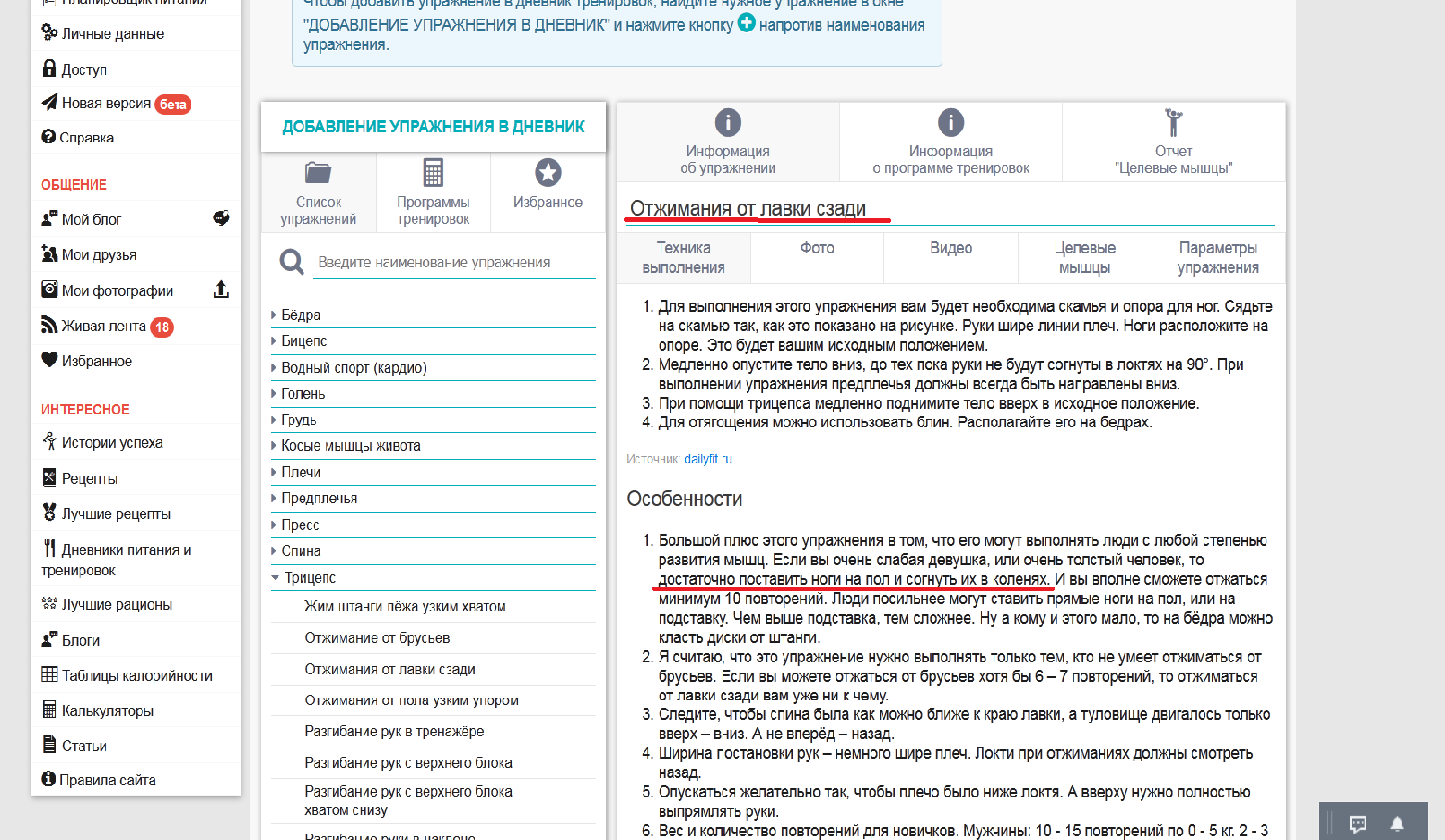The width and height of the screenshot is (1445, 840).
Task: Expand the Пресс exercise category
Action: pos(300,525)
